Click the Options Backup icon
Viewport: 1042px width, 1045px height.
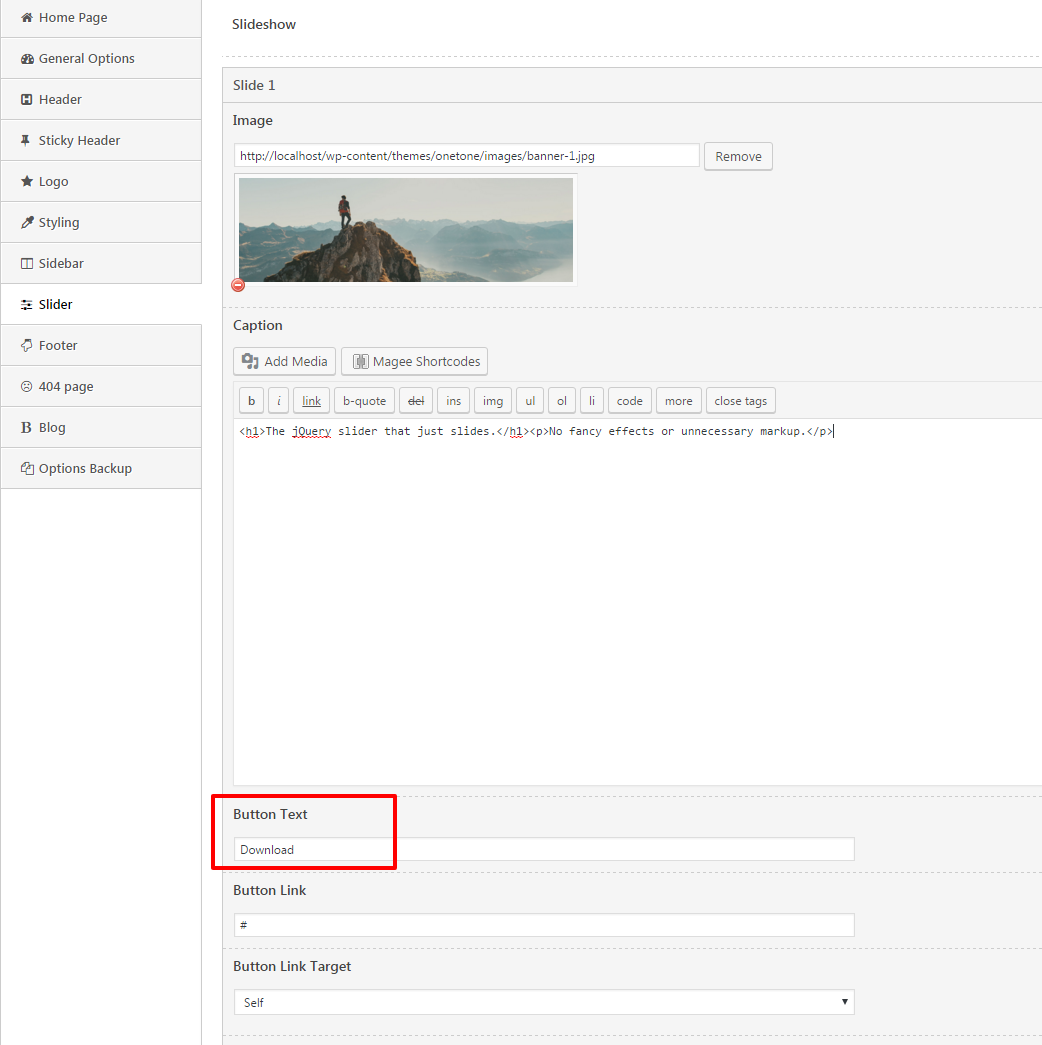27,469
